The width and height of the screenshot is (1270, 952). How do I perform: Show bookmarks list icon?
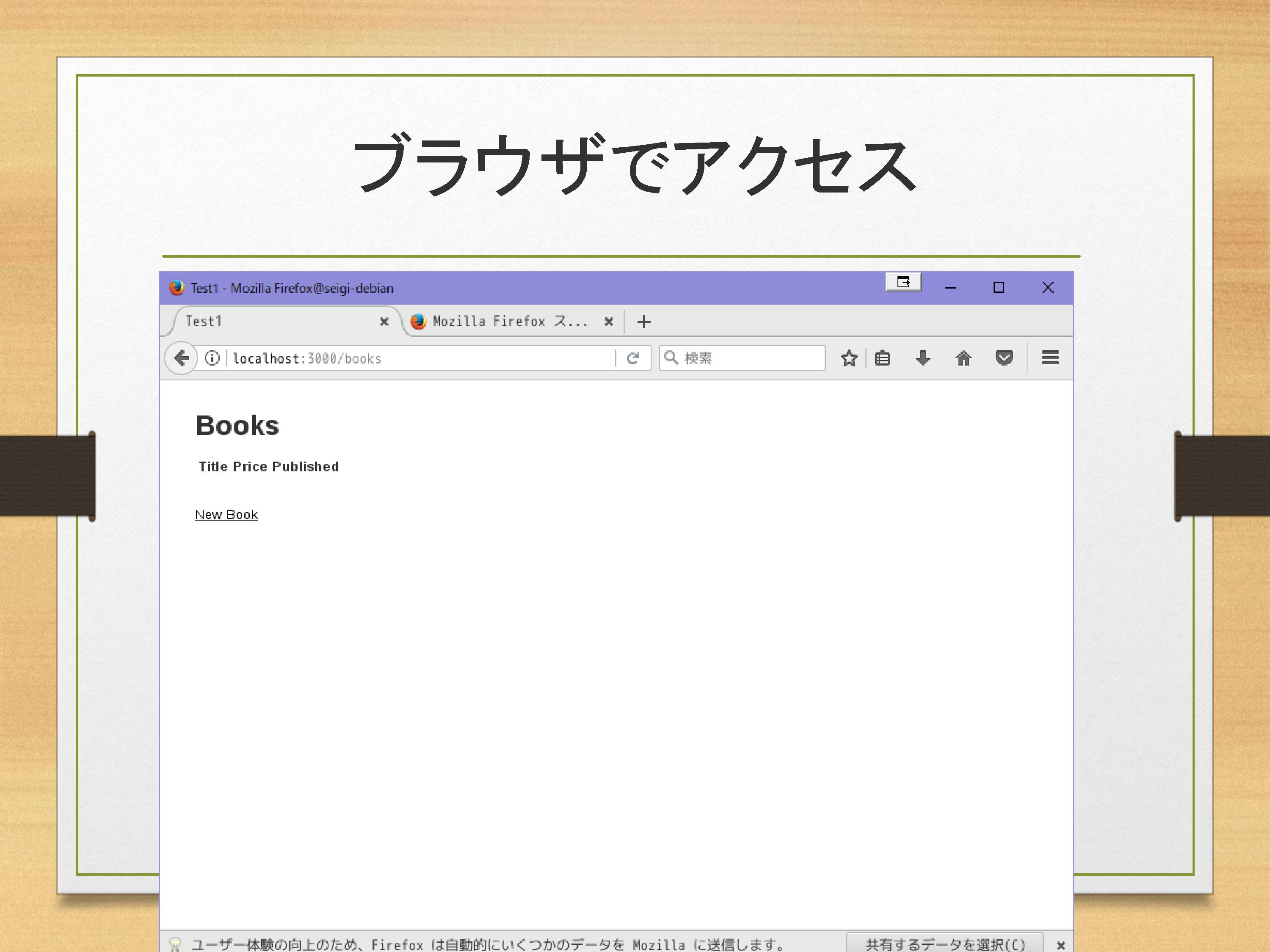[x=883, y=358]
